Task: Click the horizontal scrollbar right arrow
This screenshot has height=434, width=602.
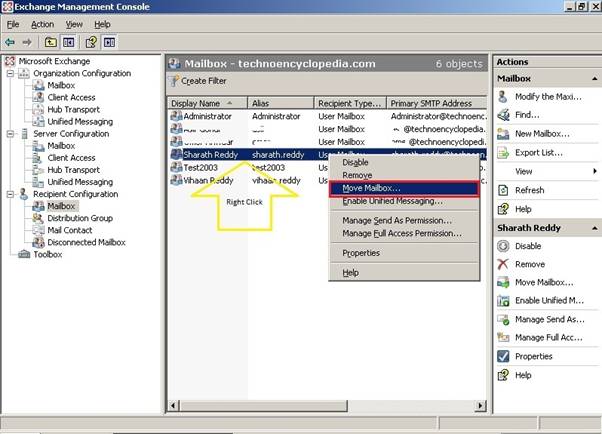Action: coord(480,406)
